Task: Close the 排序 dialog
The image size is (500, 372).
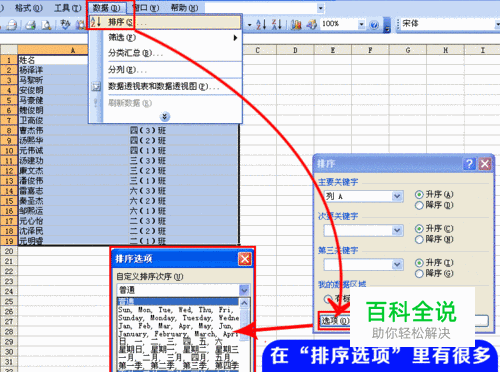Action: (485, 164)
